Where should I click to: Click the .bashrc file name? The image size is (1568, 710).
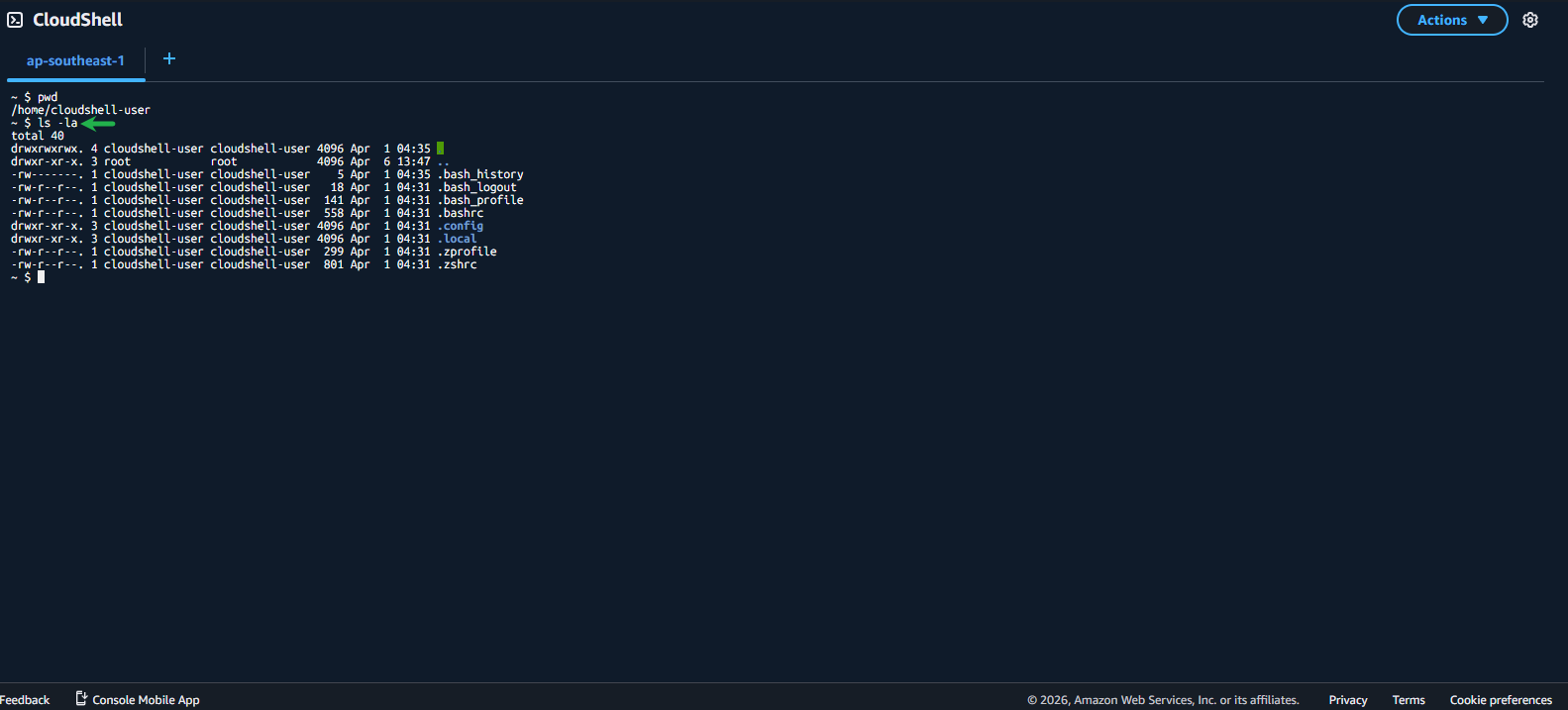pyautogui.click(x=461, y=213)
